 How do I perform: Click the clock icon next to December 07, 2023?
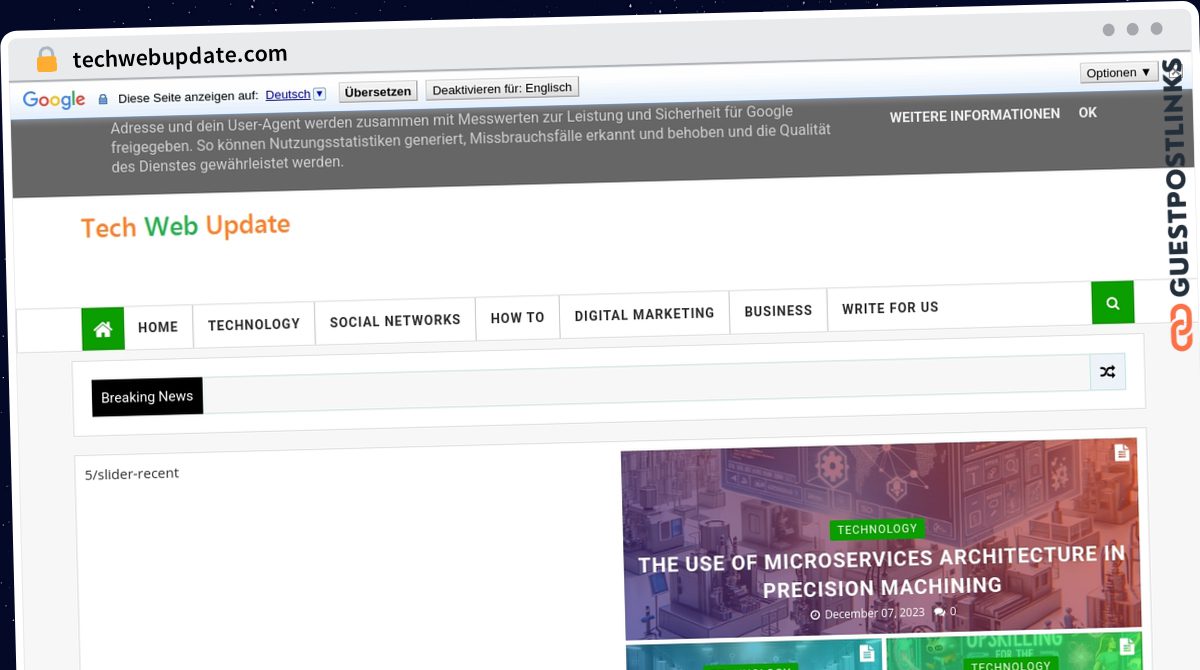(x=816, y=614)
